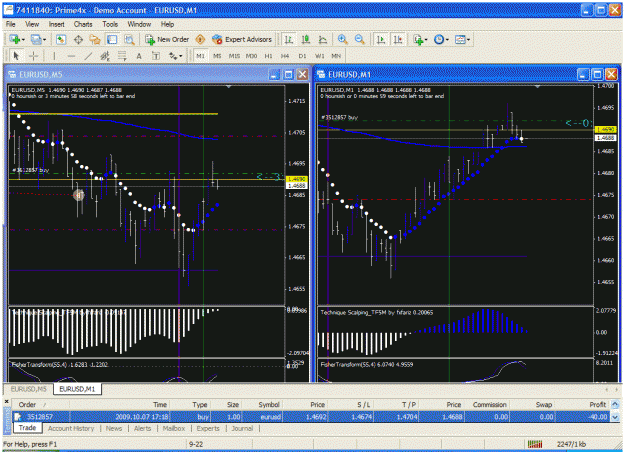Show the Data Window crosshair-circle icon
Viewport: 625px width, 452px height.
(x=78, y=39)
